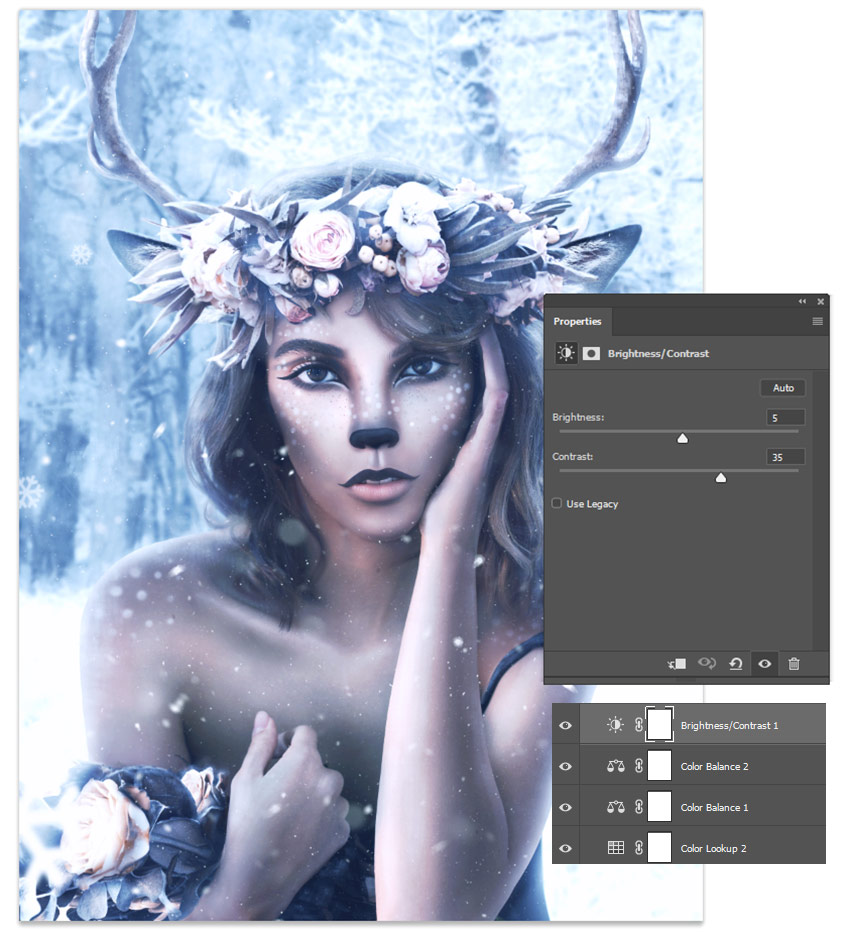Reset adjustment to defaults icon
The image size is (850, 932).
[736, 663]
